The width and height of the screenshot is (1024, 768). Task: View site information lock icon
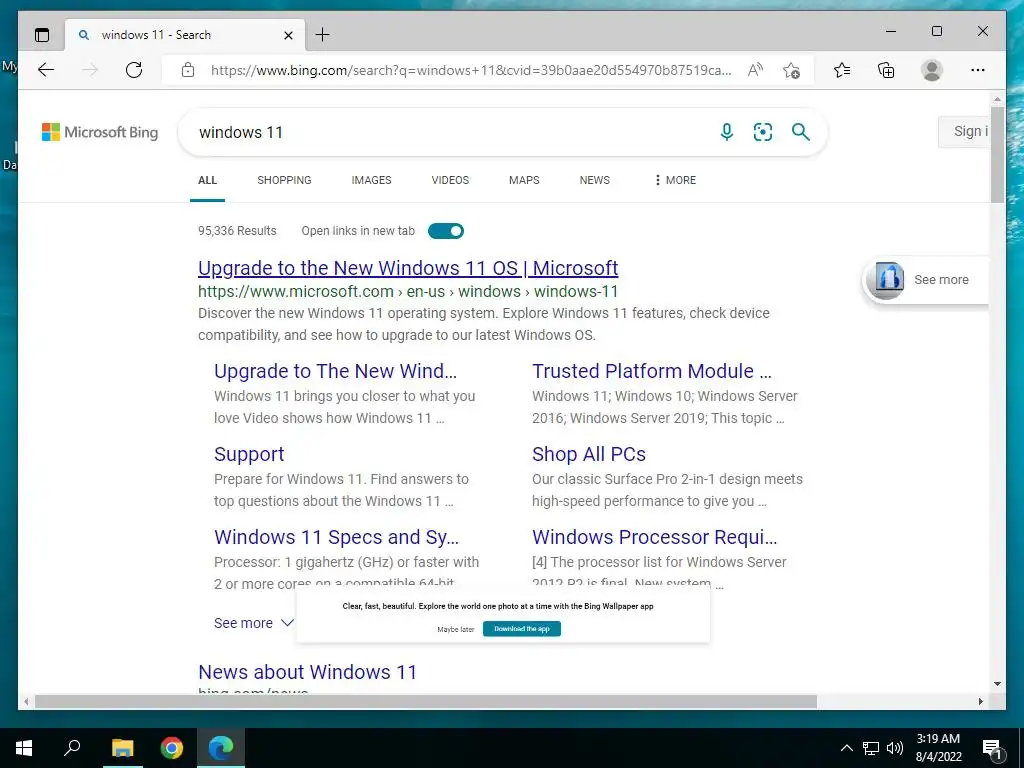(188, 70)
